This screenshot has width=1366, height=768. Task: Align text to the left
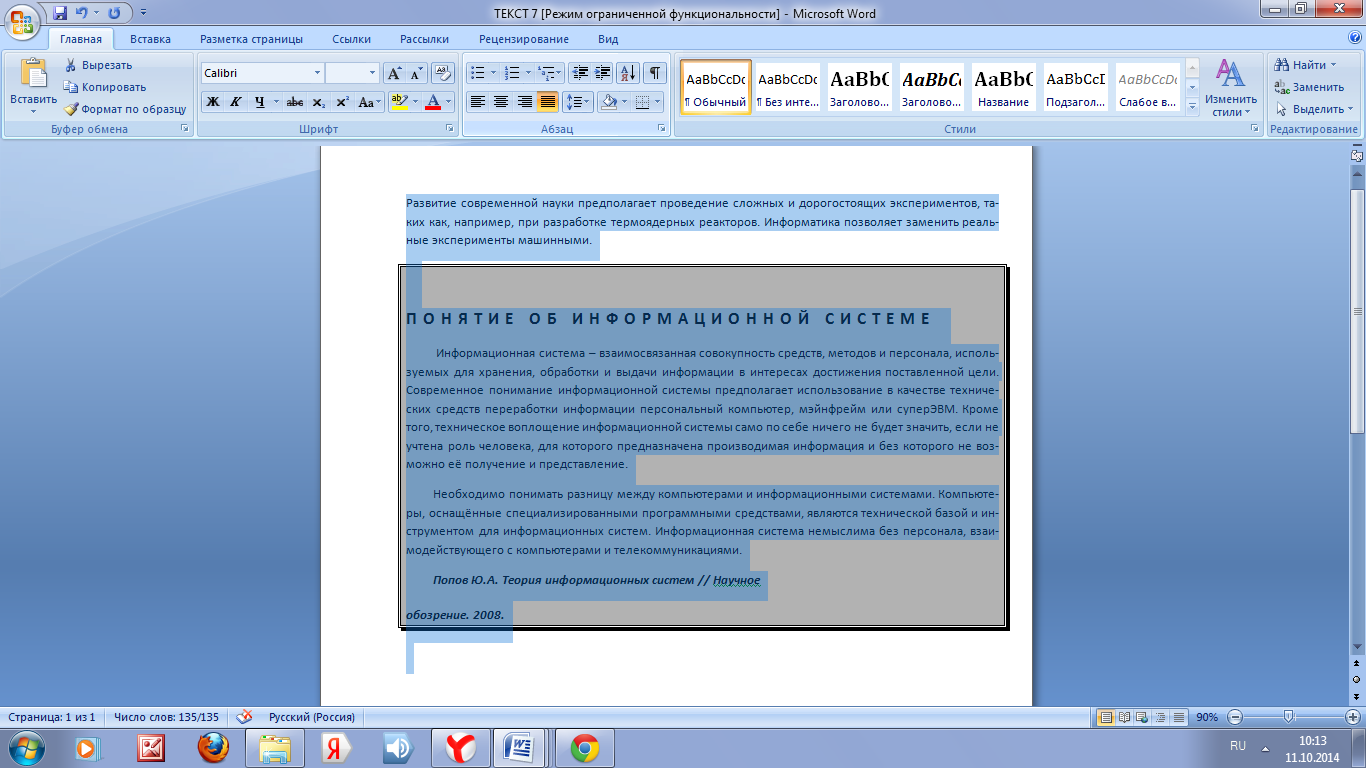[x=478, y=102]
